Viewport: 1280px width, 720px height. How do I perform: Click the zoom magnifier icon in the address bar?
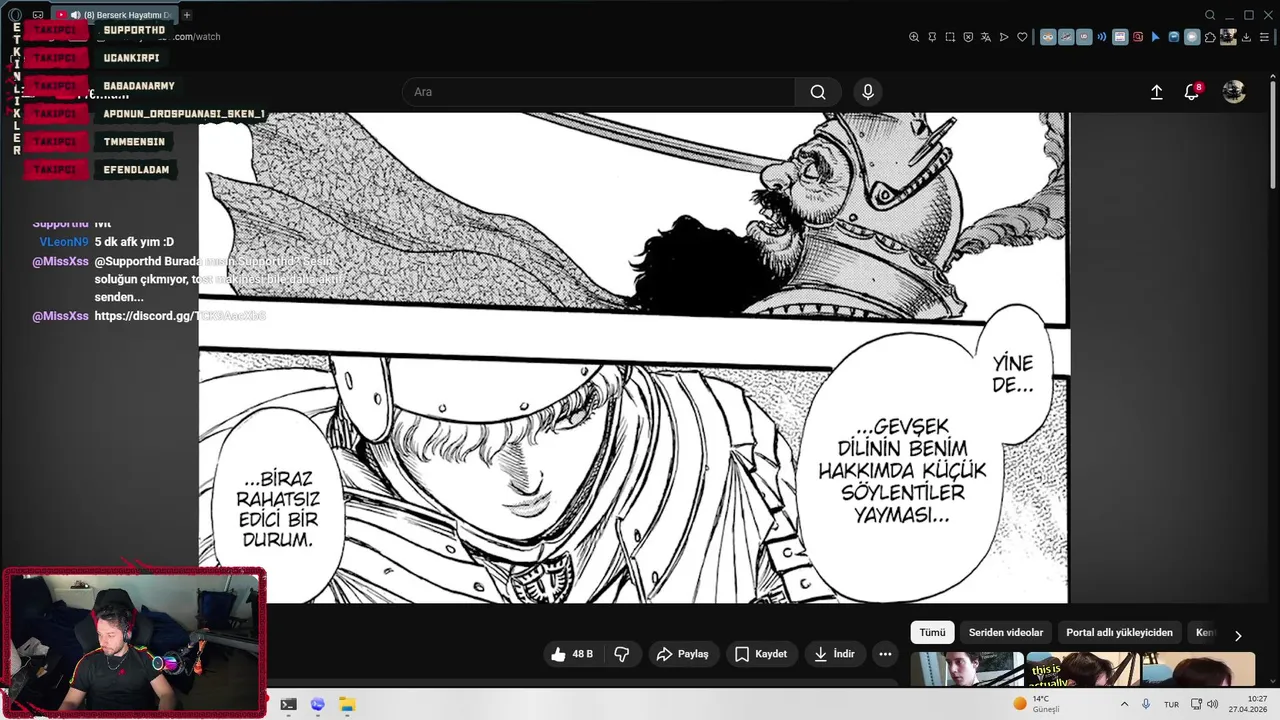tap(914, 37)
